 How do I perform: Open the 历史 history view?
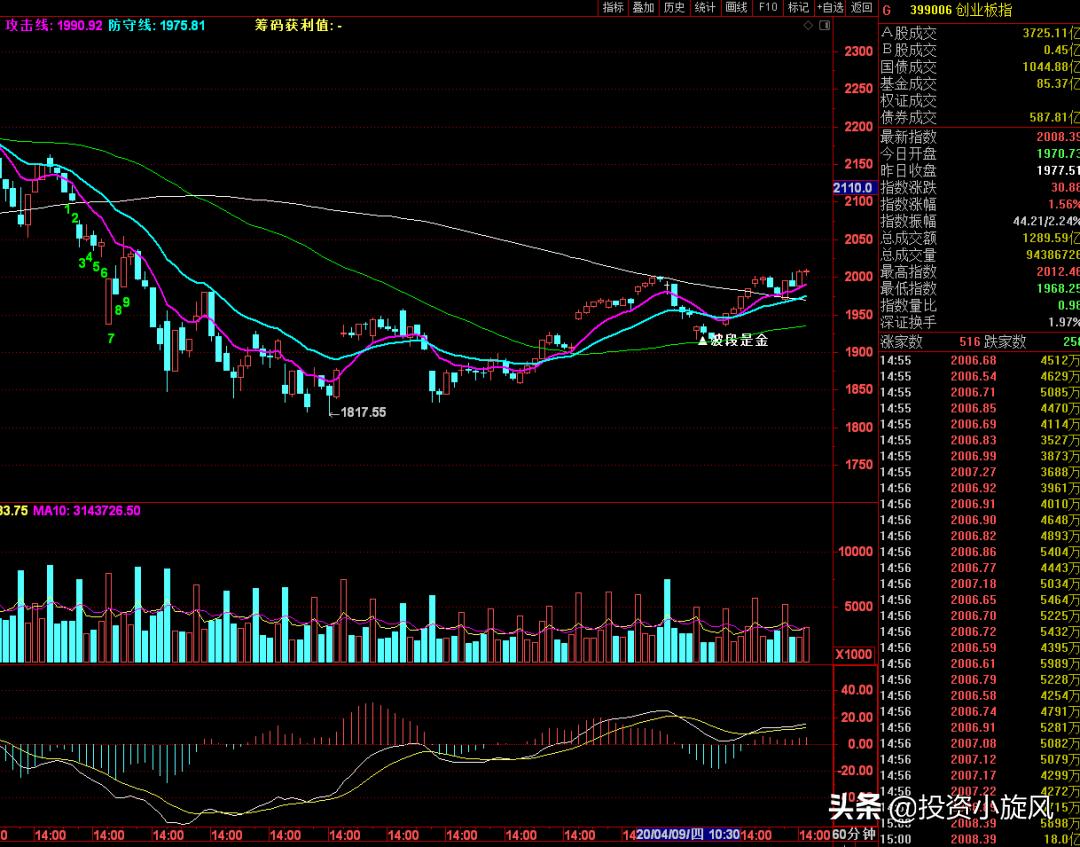coord(675,8)
